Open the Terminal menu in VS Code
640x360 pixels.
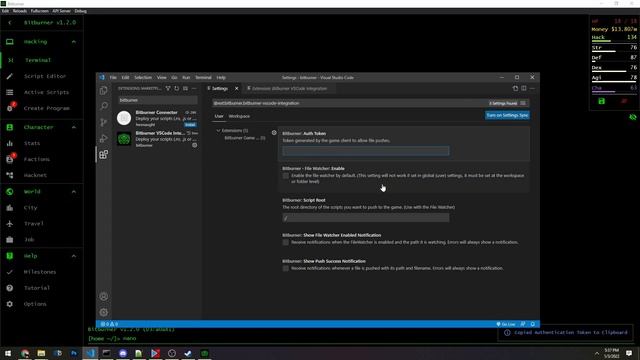pyautogui.click(x=203, y=78)
